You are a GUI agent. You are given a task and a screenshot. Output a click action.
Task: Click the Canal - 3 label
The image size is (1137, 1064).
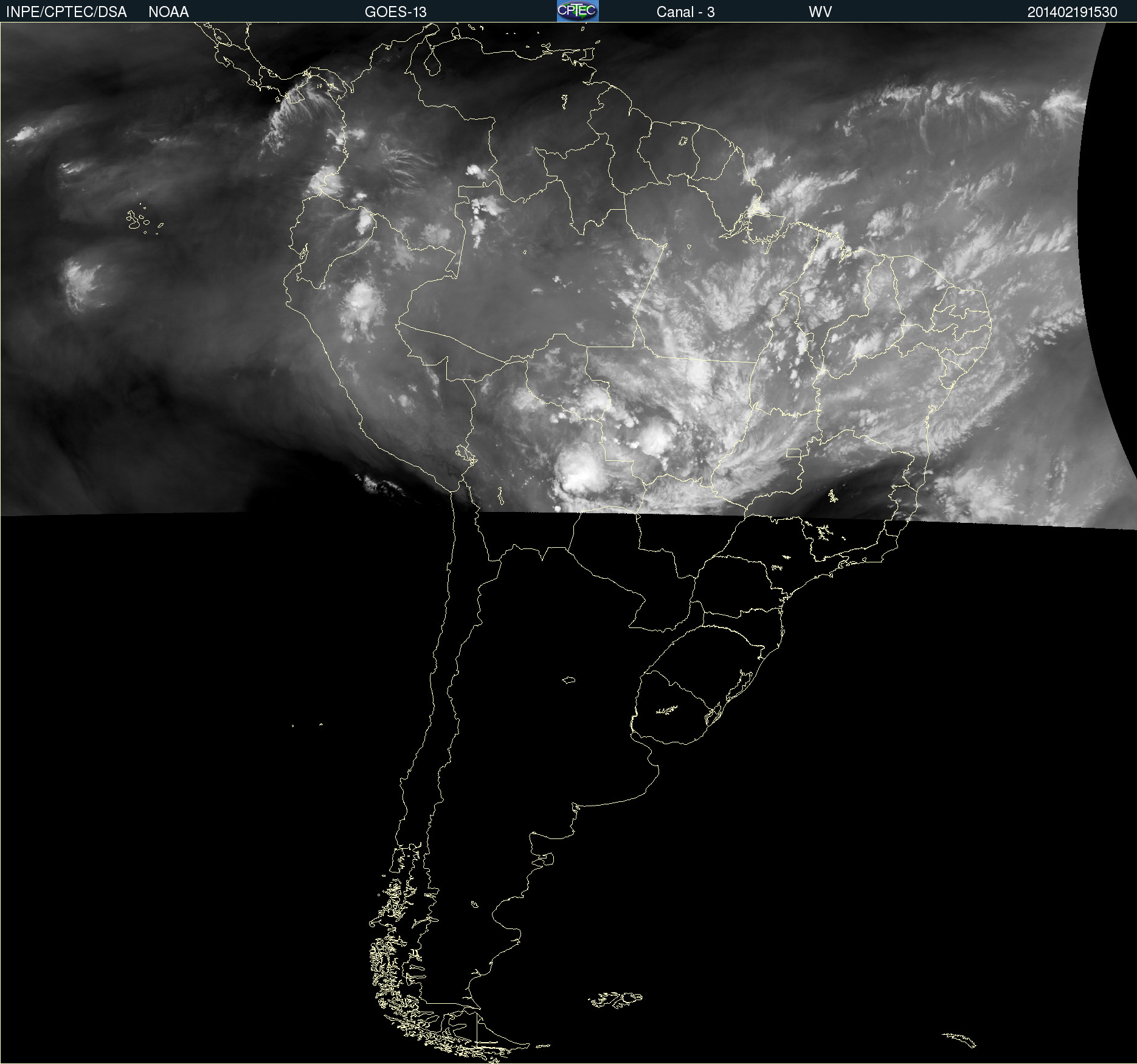(685, 12)
